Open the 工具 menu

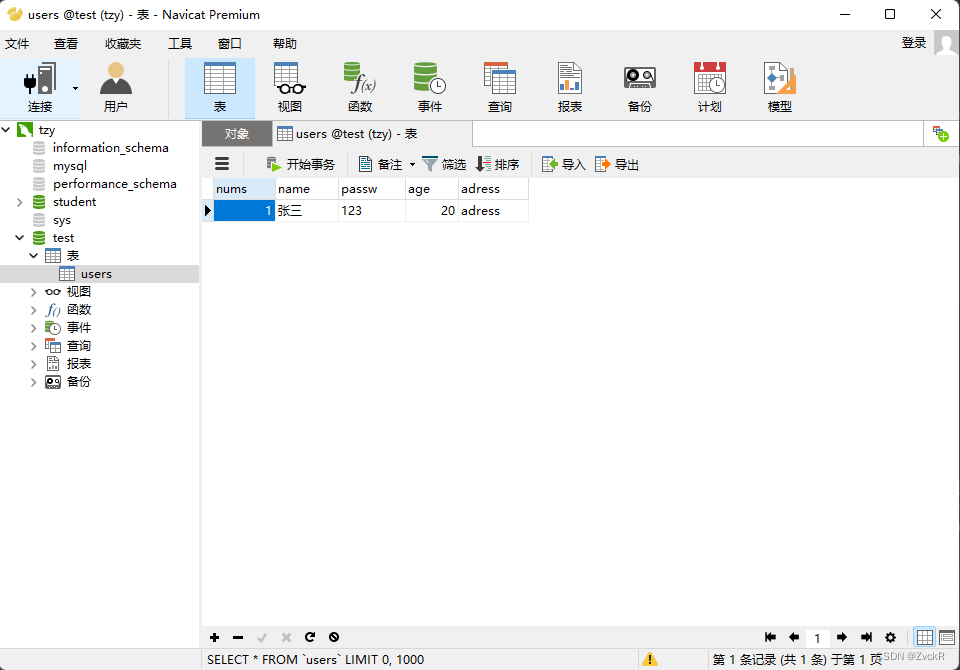pos(180,43)
